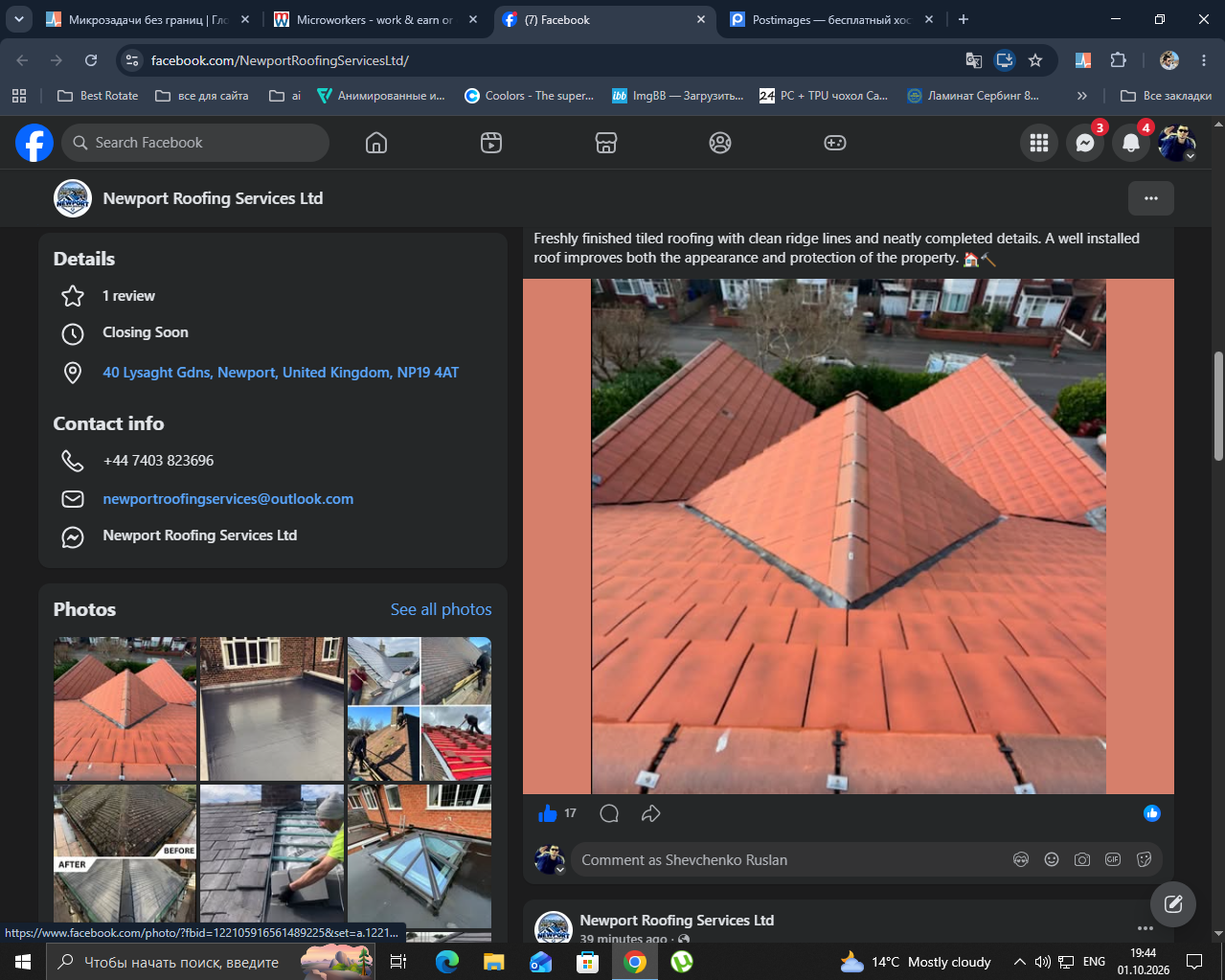Expand hidden bookmarks chevron

[x=1082, y=96]
